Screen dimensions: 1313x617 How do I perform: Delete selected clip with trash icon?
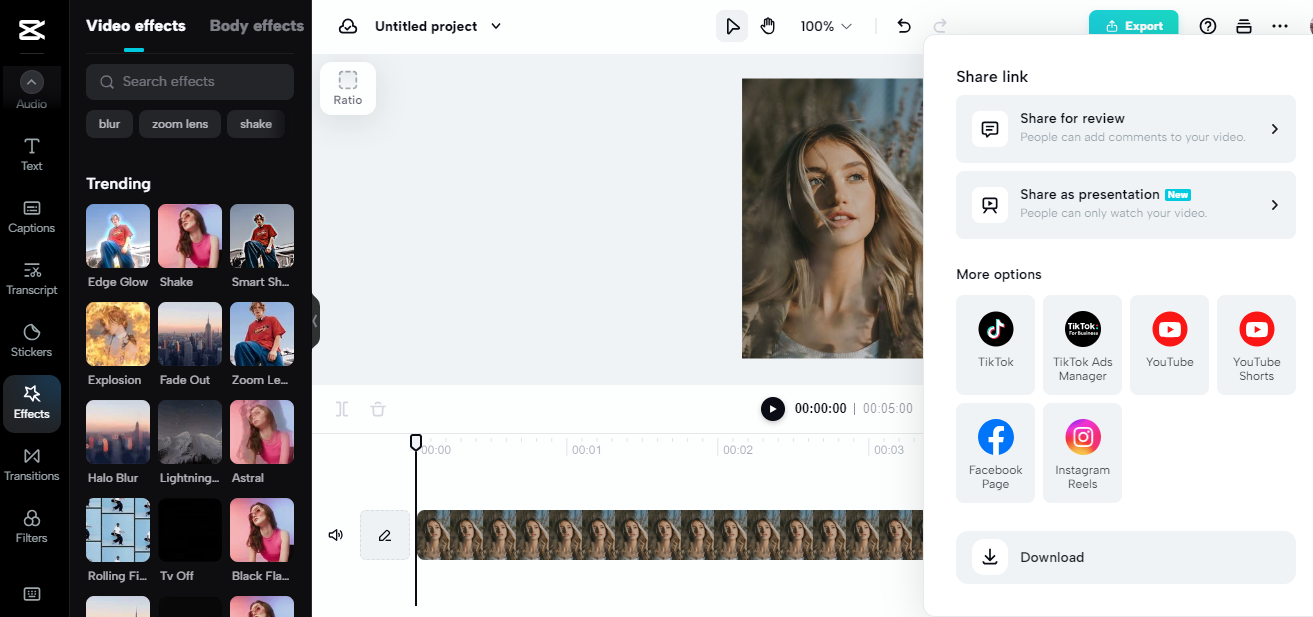tap(377, 409)
